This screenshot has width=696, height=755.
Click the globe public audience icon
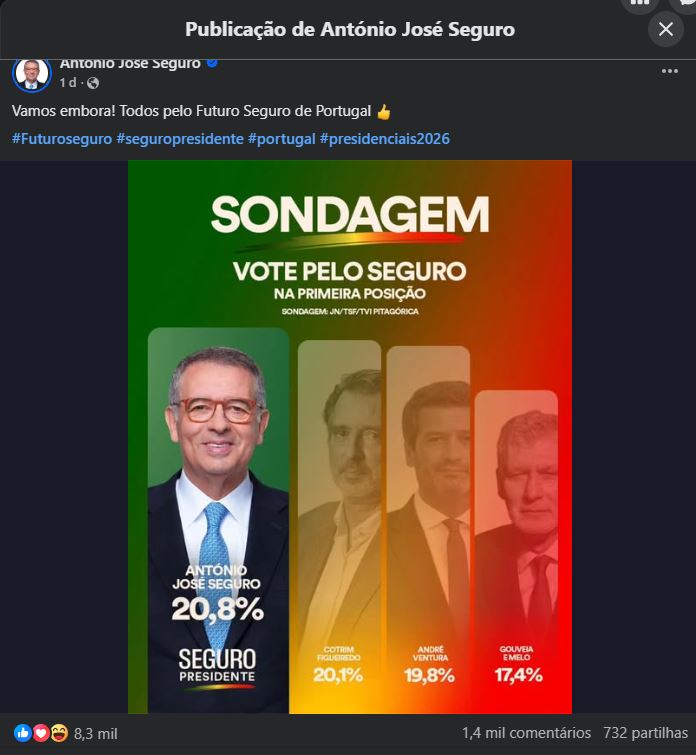93,83
